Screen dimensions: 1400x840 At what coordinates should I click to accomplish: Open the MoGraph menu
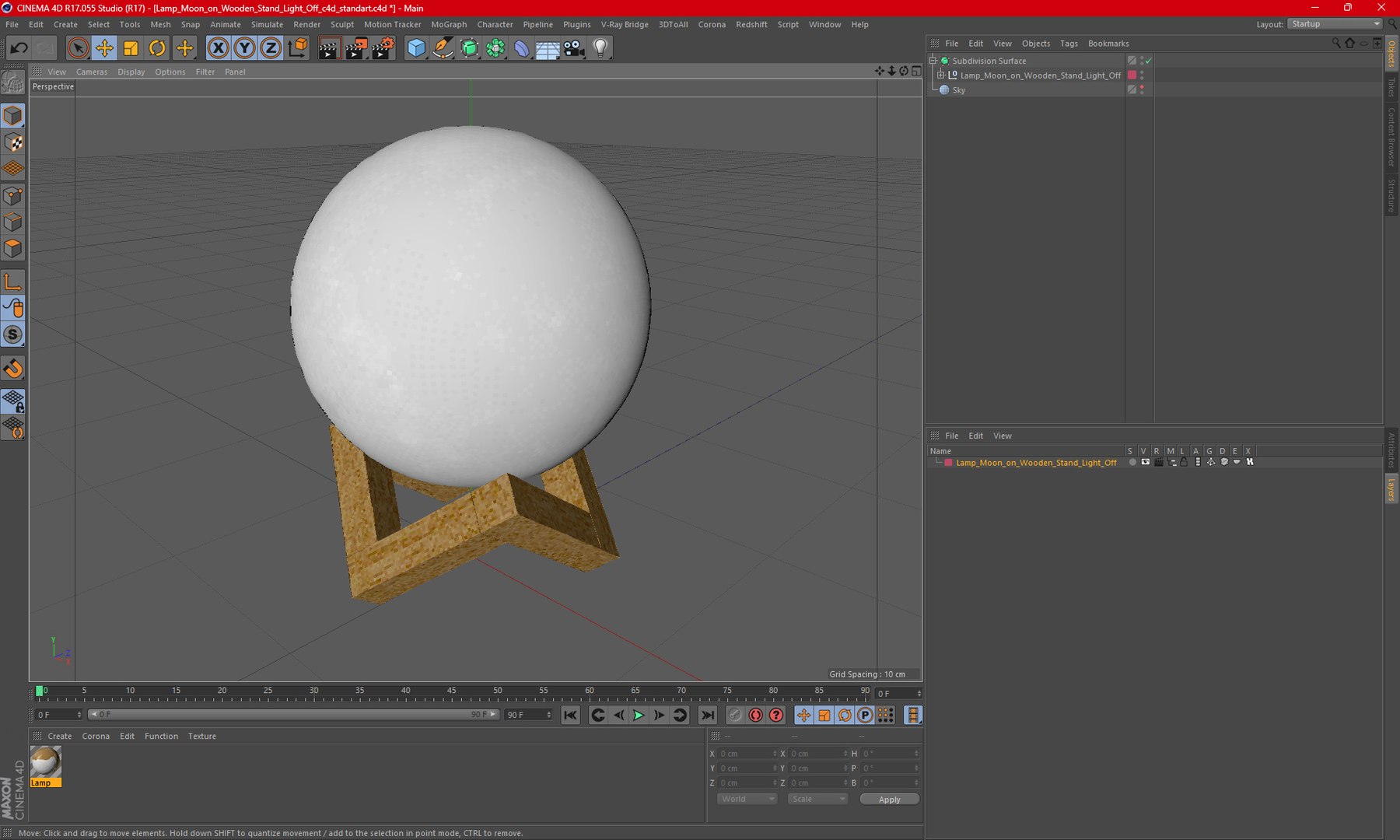[x=449, y=24]
